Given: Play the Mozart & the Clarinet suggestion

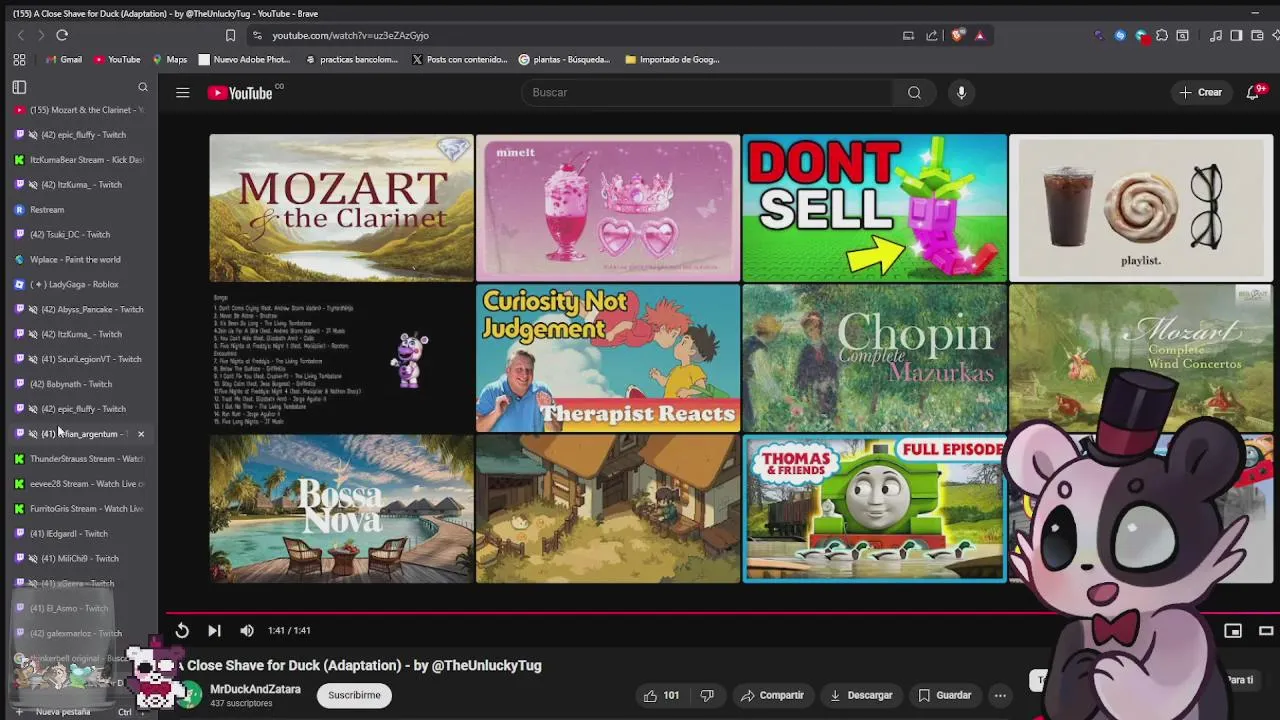Looking at the screenshot, I should (341, 208).
